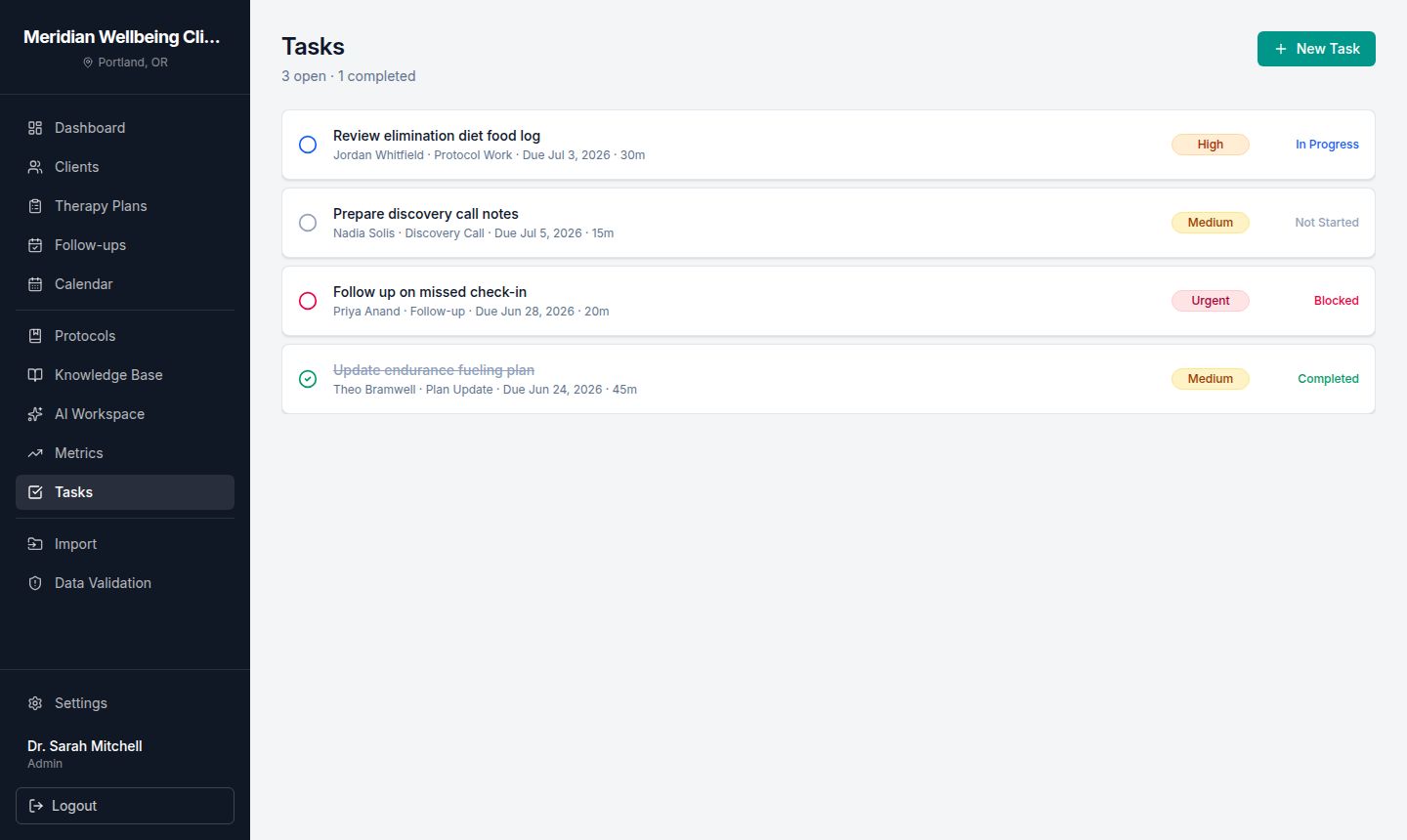Image resolution: width=1407 pixels, height=840 pixels.
Task: Open Dashboard in the sidebar
Action: pyautogui.click(x=125, y=128)
